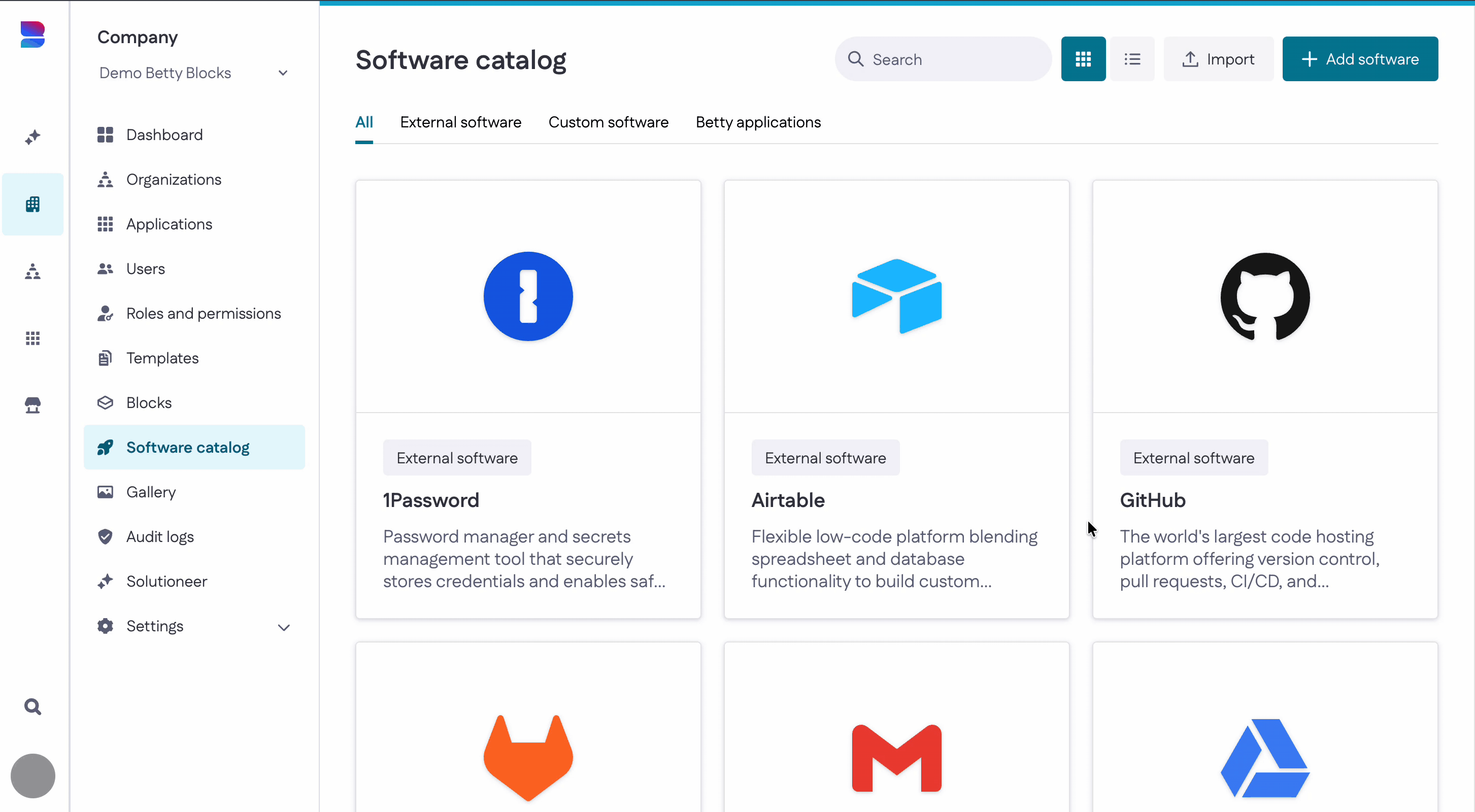Open the user avatar circle
The image size is (1475, 812).
pyautogui.click(x=32, y=775)
